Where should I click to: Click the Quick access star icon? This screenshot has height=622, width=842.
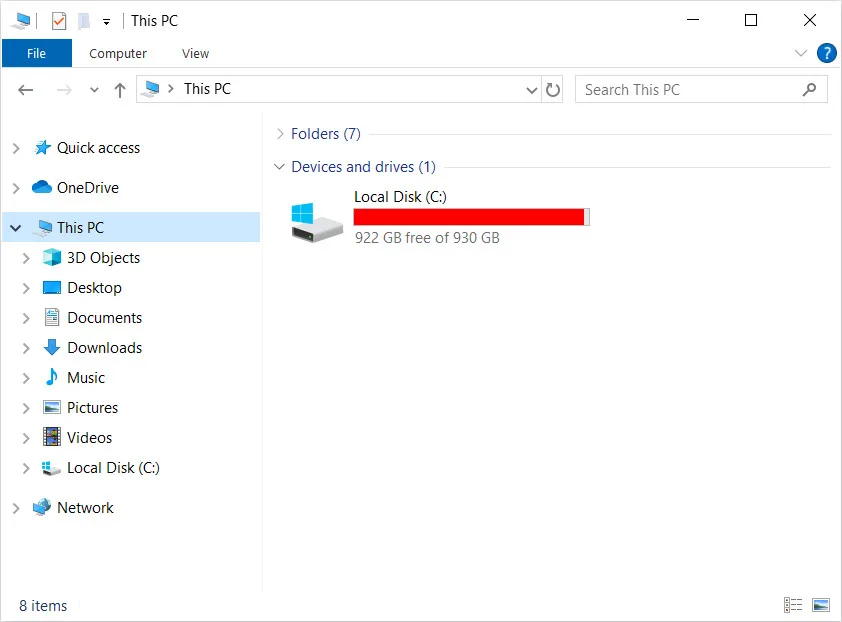tap(42, 147)
